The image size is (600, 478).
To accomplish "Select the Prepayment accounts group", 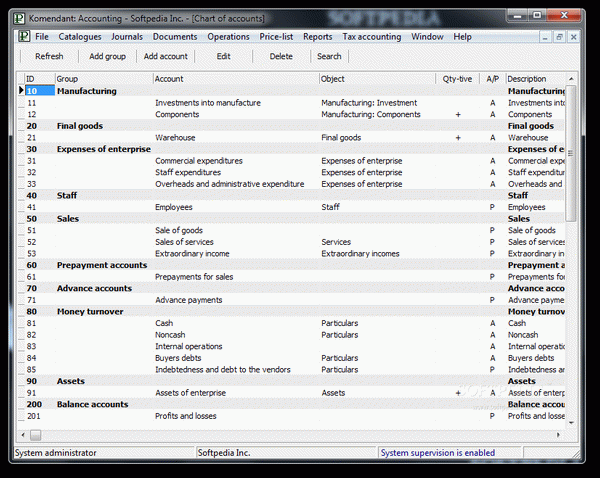I will point(102,265).
